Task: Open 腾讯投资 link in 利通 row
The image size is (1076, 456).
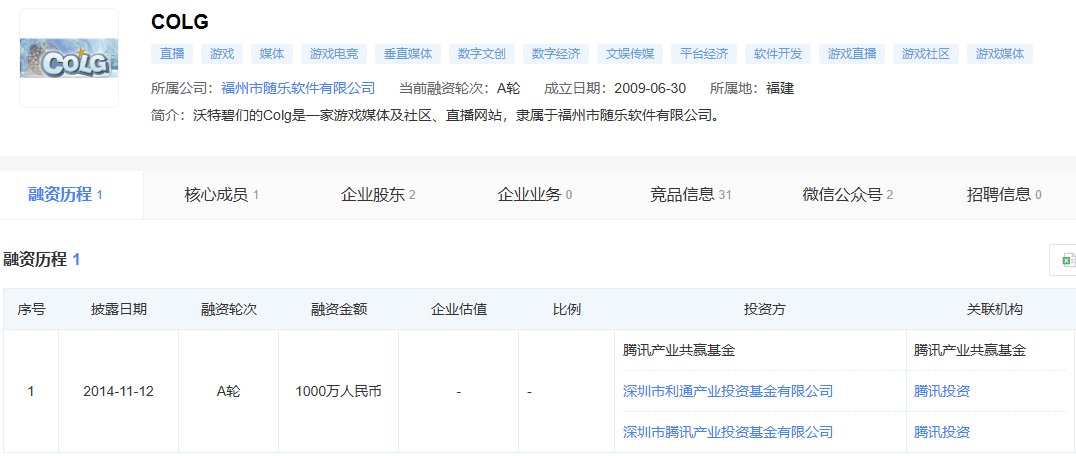Action: click(x=942, y=392)
